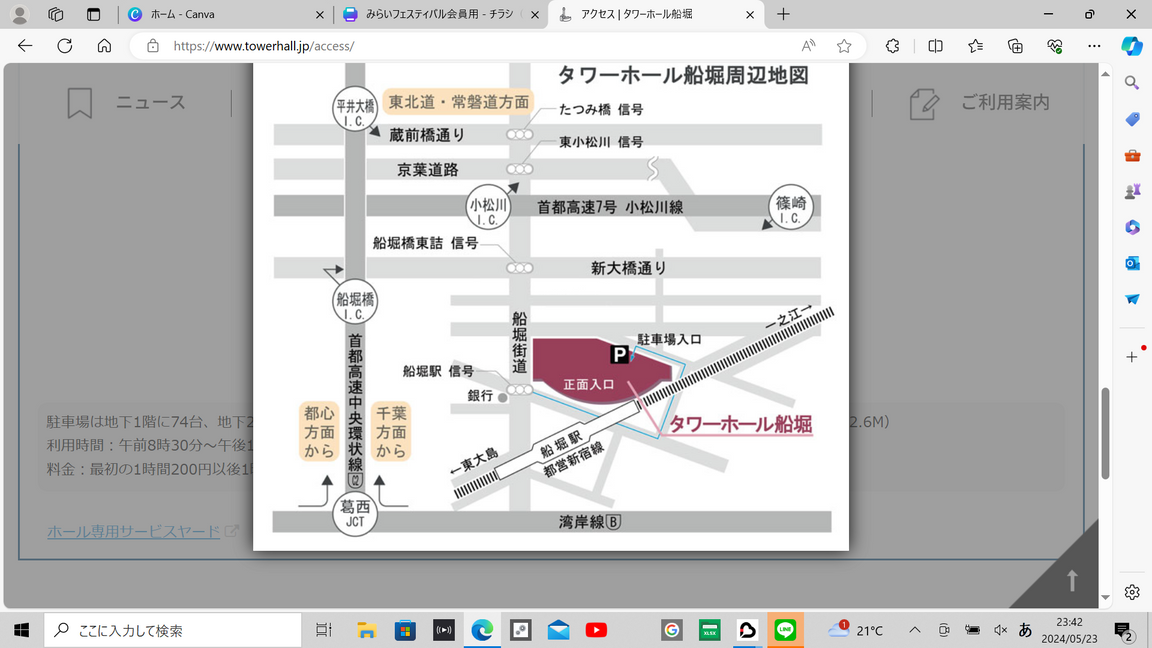Open Task View on the taskbar
The width and height of the screenshot is (1152, 648).
[323, 630]
